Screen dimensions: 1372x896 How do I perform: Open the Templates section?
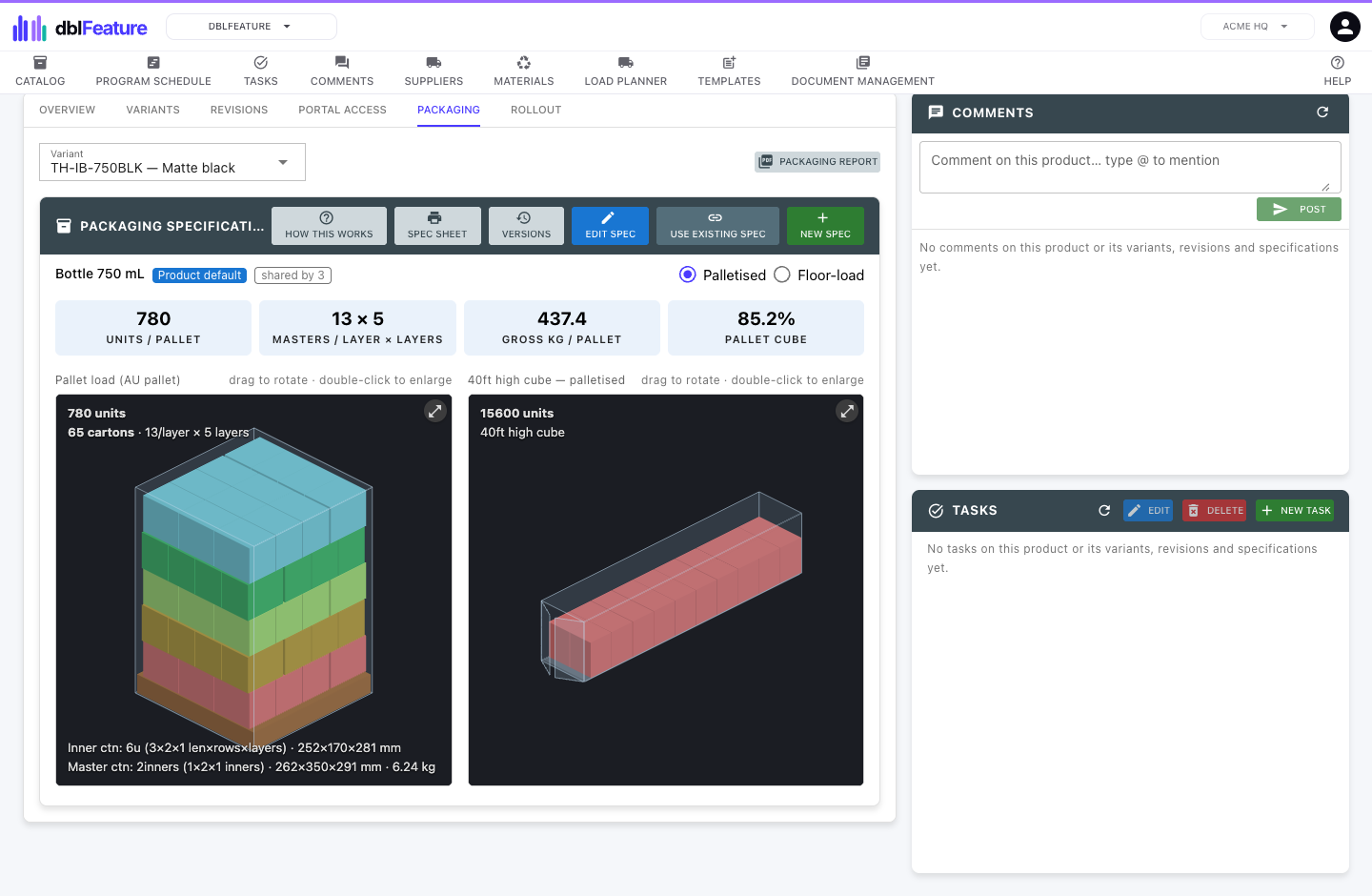click(729, 71)
